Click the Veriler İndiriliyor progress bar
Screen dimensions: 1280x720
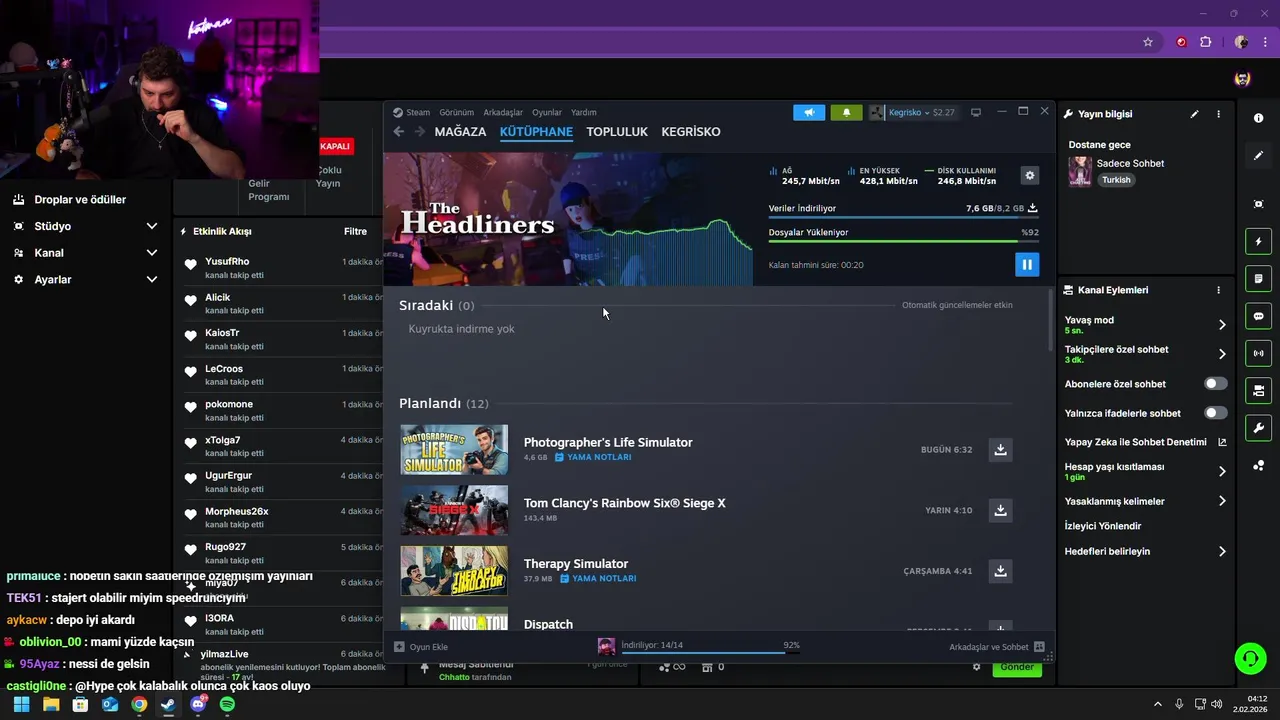click(x=903, y=216)
